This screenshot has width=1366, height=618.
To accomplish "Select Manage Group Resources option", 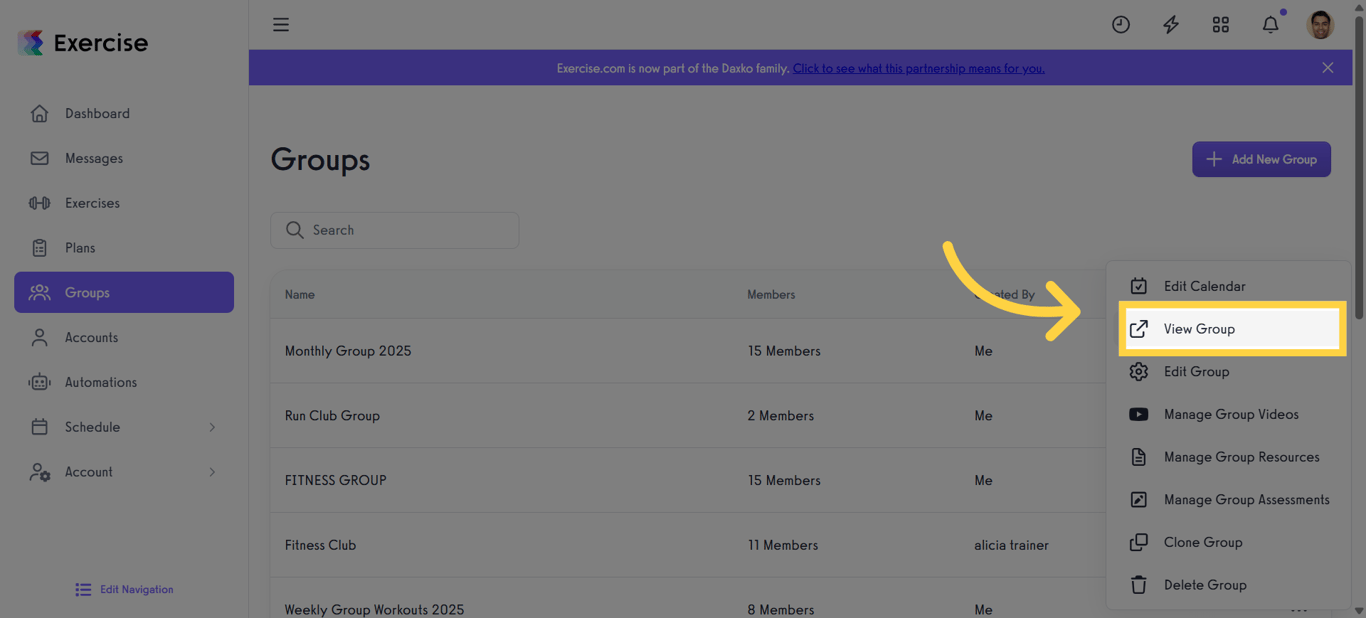I will (1228, 457).
